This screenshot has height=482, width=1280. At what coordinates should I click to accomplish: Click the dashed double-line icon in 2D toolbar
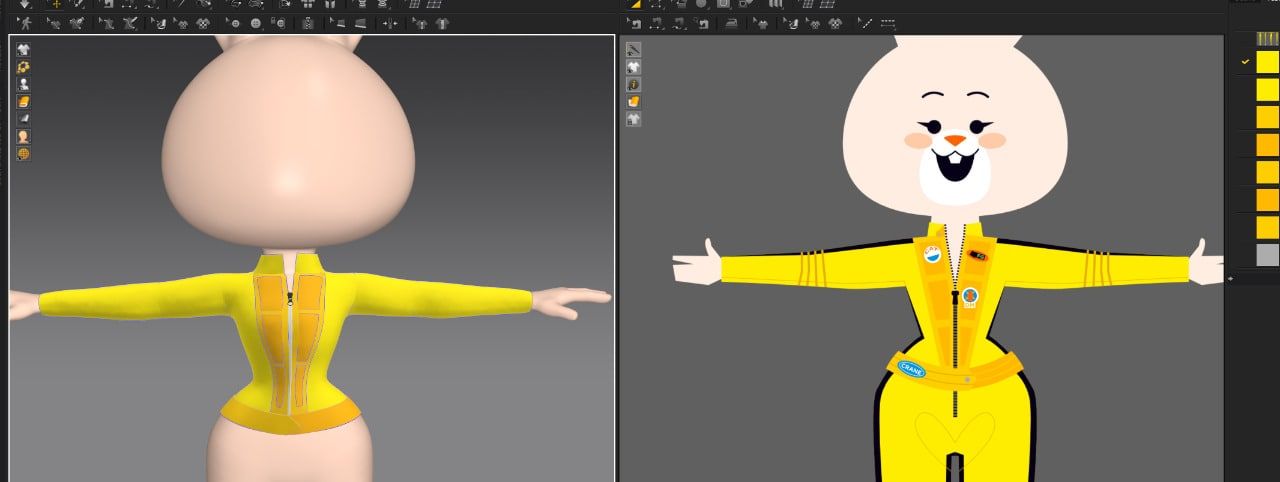point(888,23)
